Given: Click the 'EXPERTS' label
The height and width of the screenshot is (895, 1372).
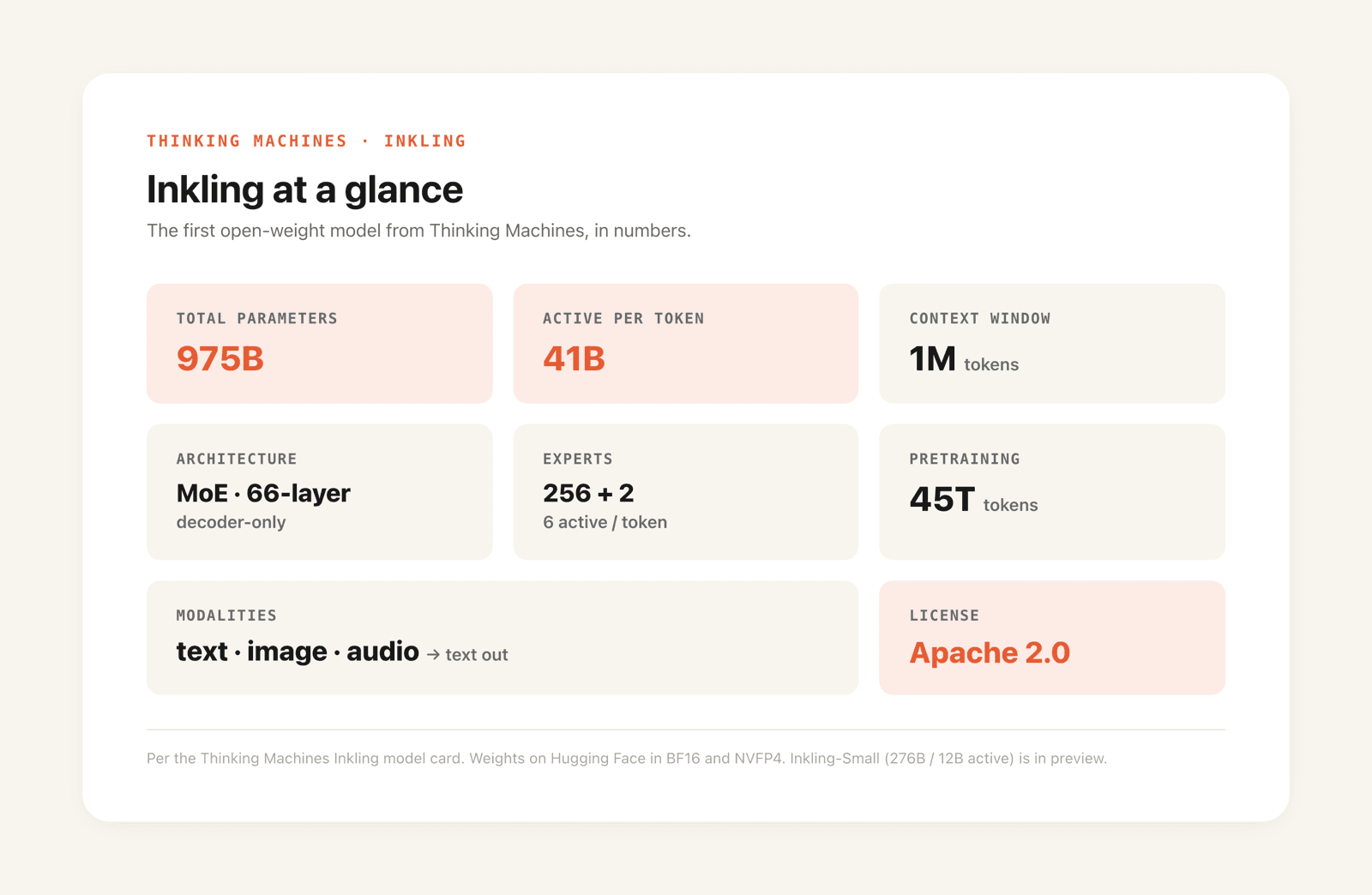Looking at the screenshot, I should 578,459.
